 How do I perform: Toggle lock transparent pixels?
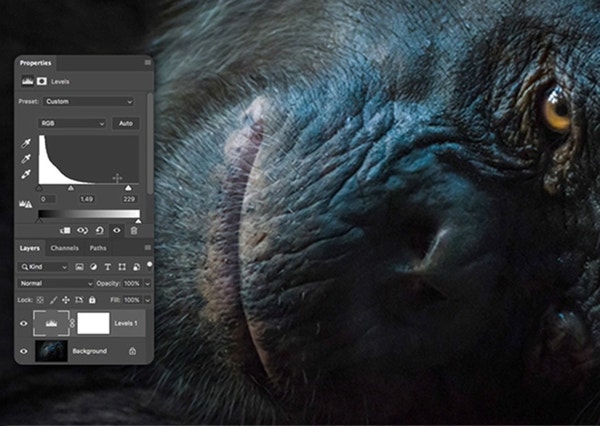[x=40, y=300]
